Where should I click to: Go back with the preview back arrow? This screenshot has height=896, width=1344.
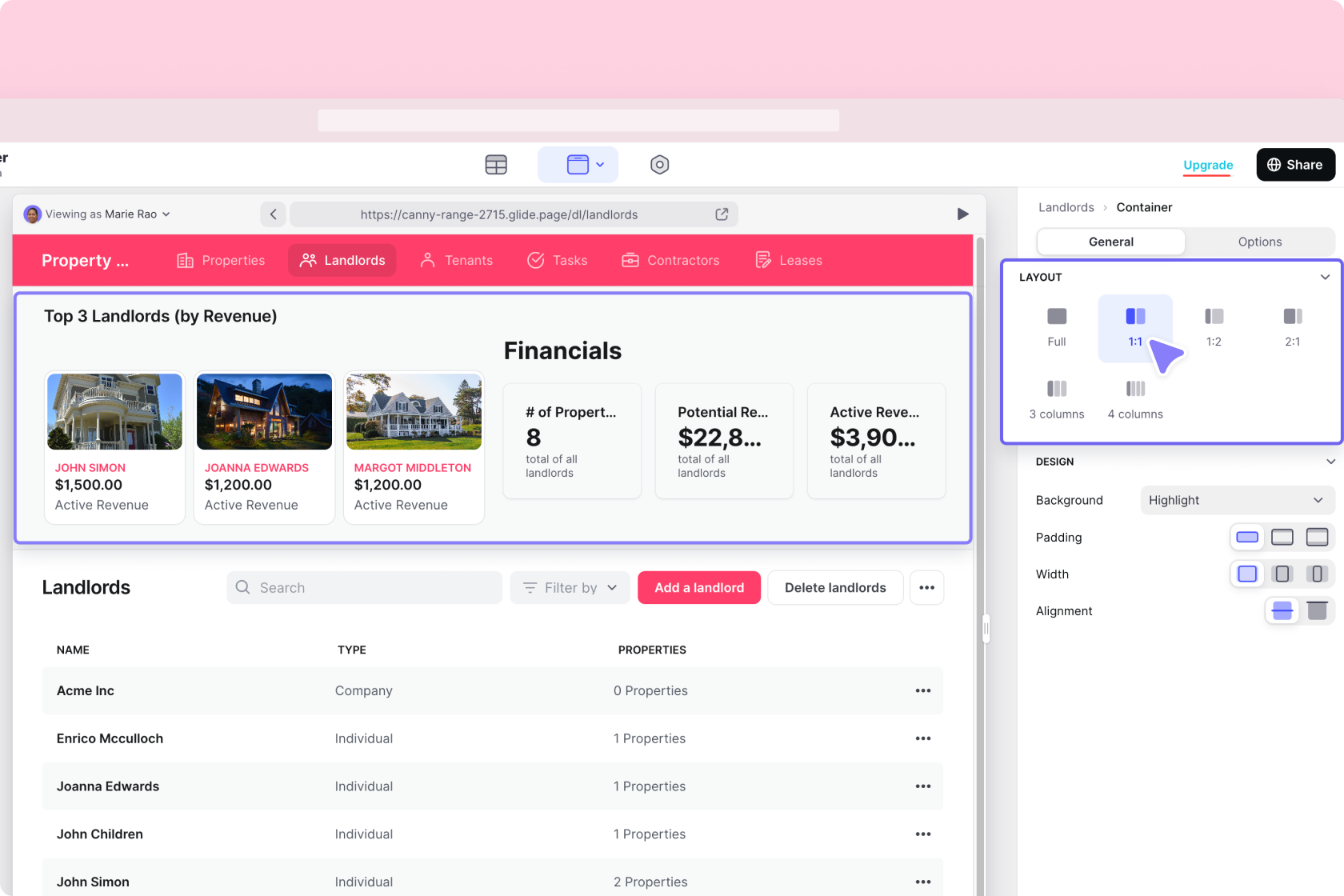pos(274,214)
